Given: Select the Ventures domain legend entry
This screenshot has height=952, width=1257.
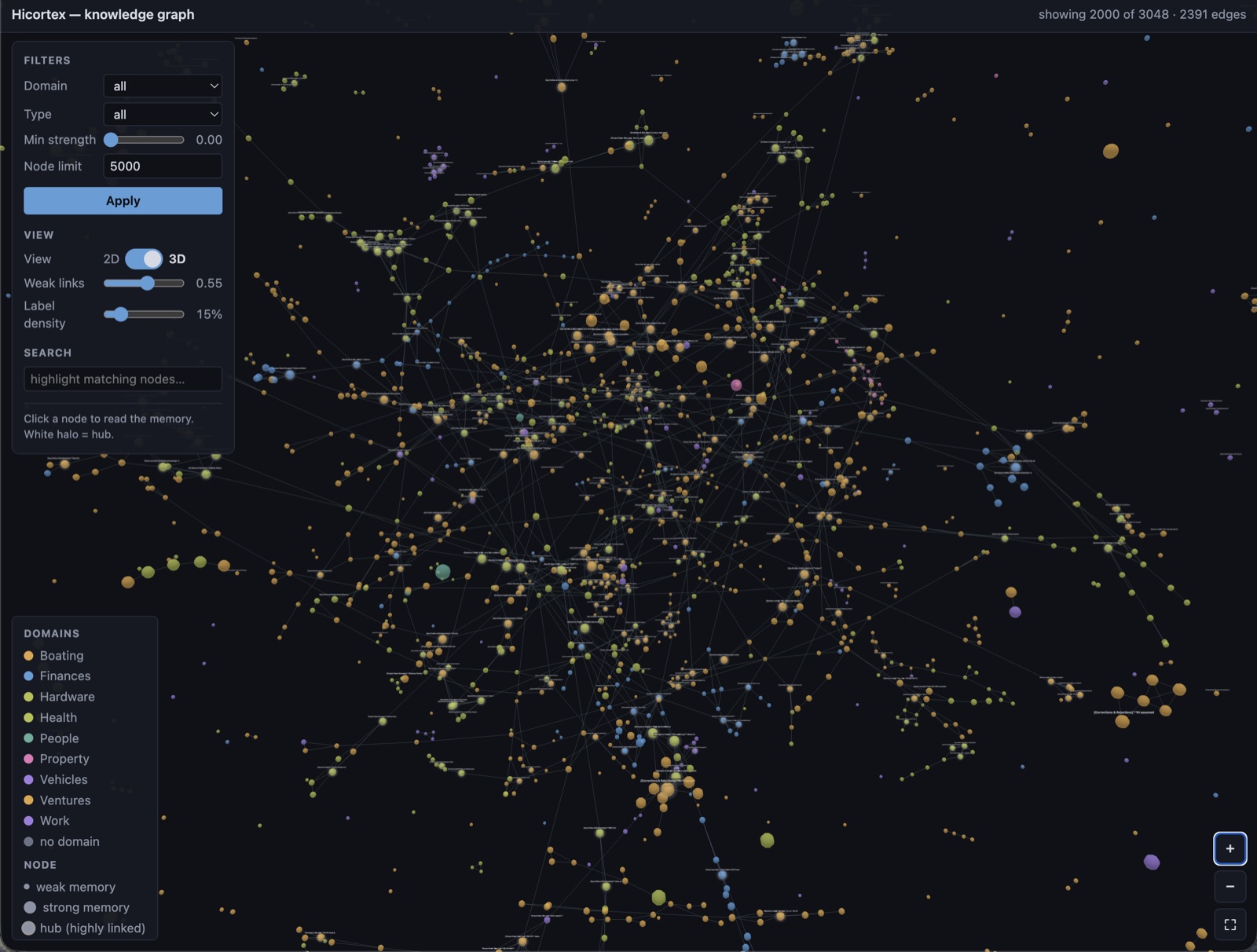Looking at the screenshot, I should 57,800.
